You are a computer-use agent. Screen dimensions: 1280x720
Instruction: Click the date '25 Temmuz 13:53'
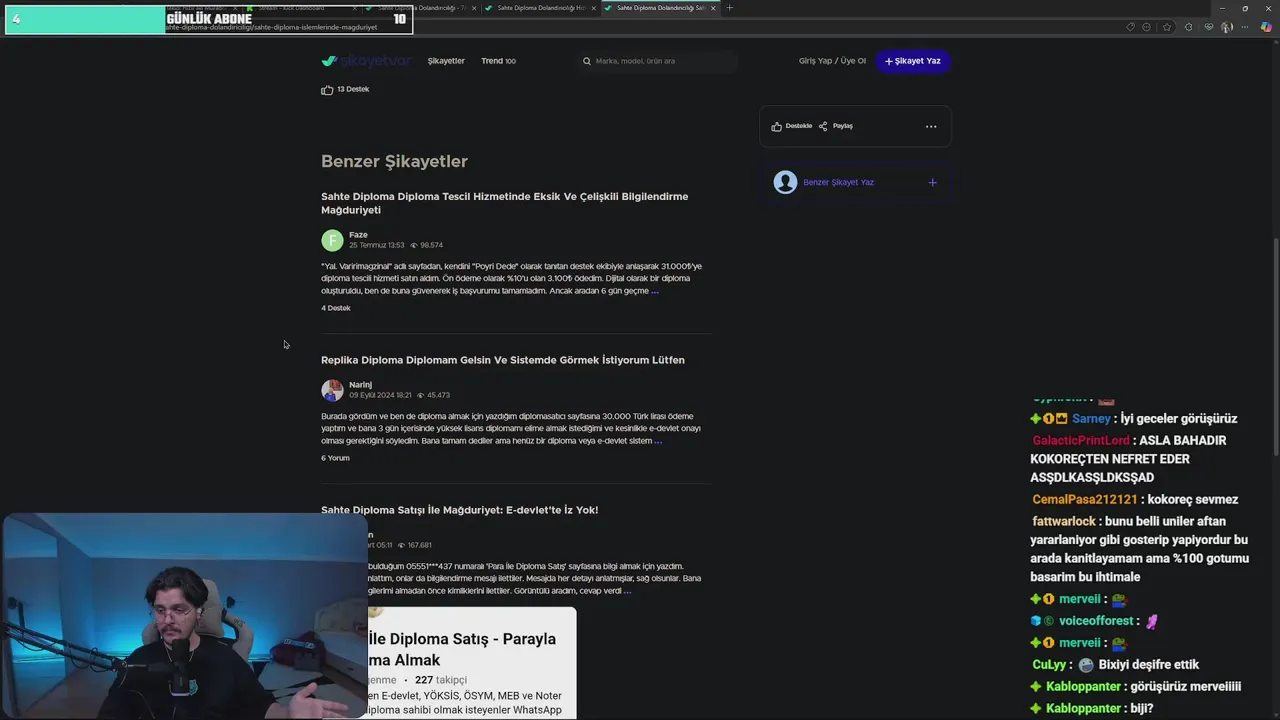pos(377,245)
